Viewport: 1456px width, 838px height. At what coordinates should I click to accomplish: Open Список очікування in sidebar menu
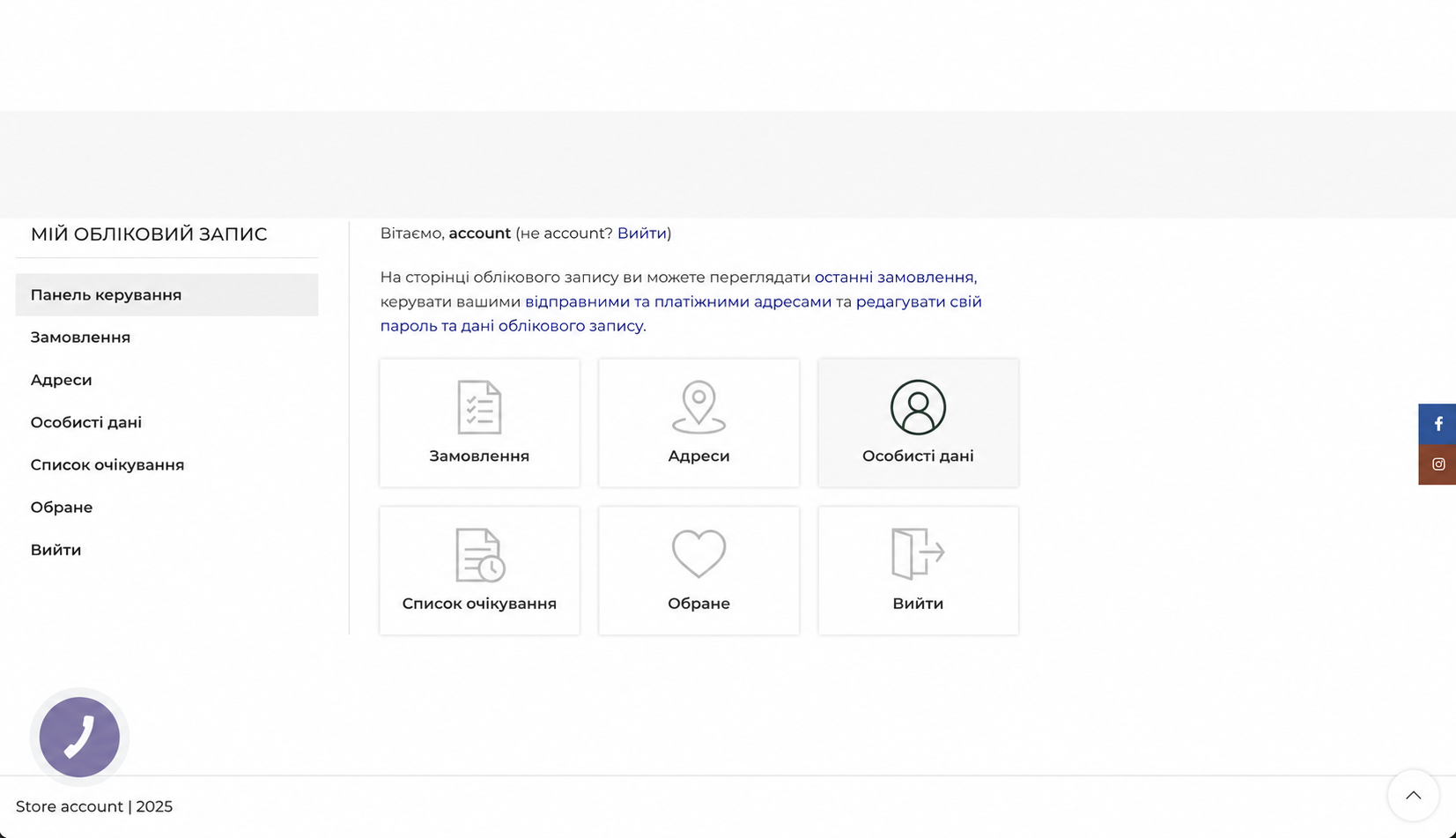(x=166, y=464)
